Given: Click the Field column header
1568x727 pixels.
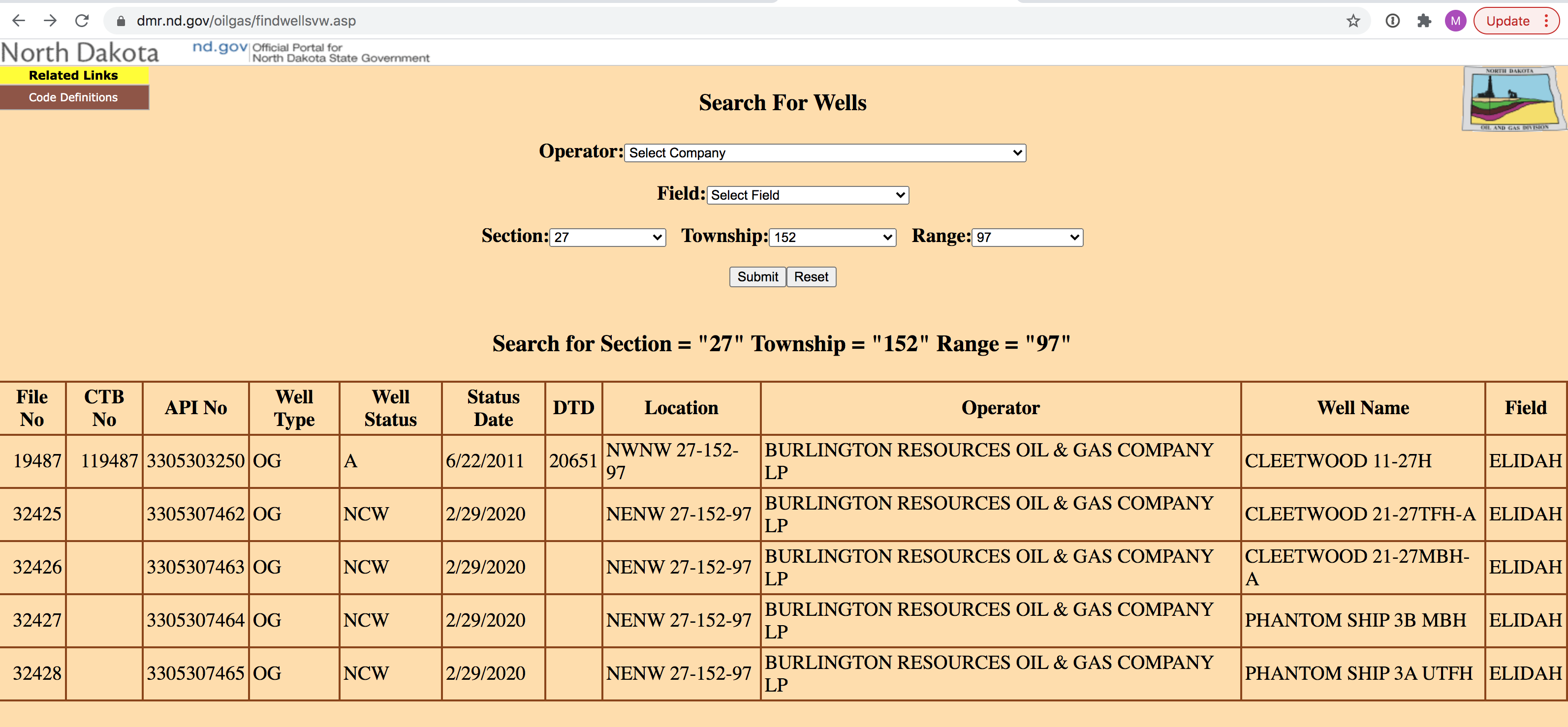Looking at the screenshot, I should pyautogui.click(x=1525, y=408).
